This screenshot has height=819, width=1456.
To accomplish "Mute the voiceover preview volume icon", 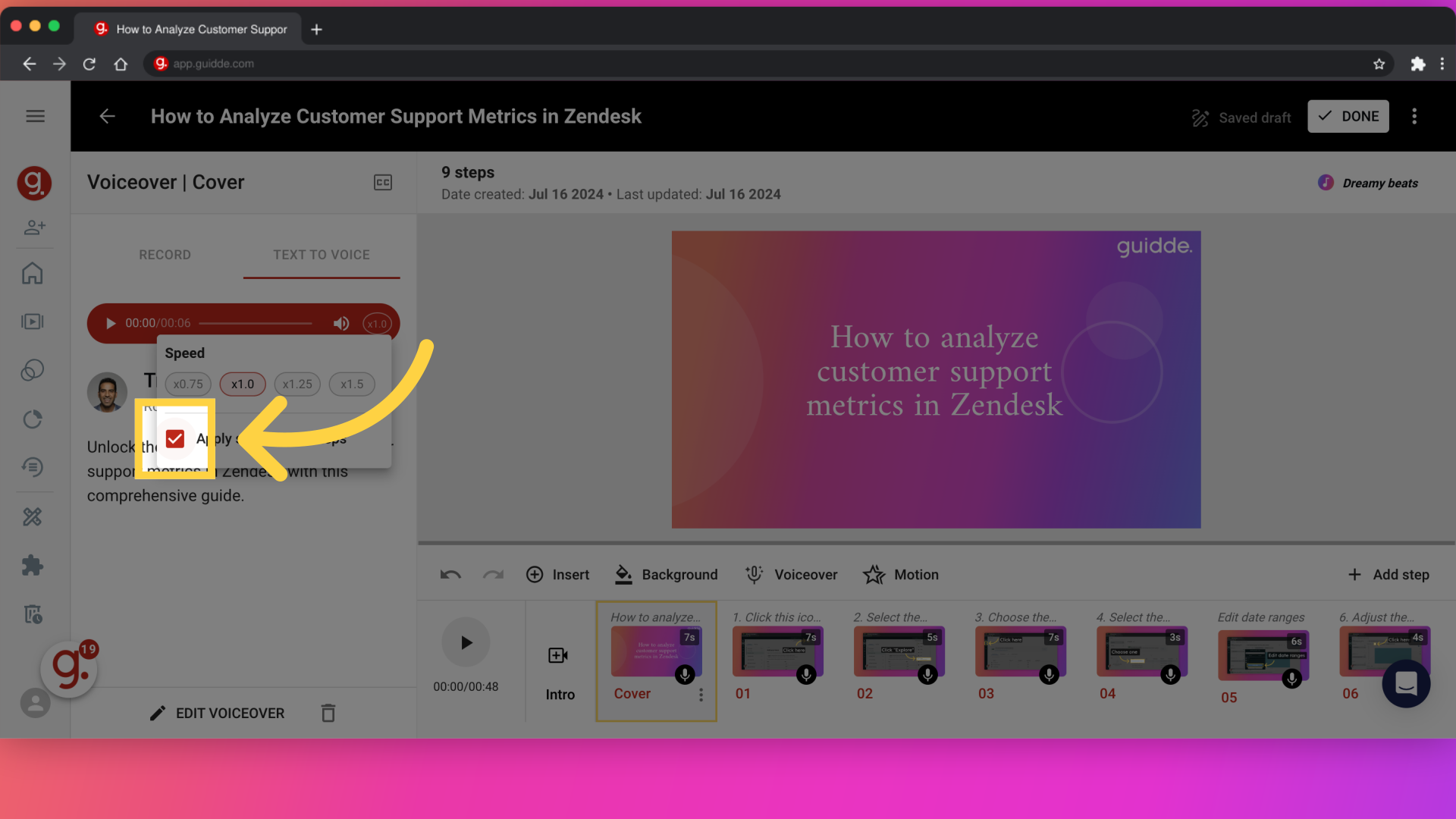I will 341,324.
